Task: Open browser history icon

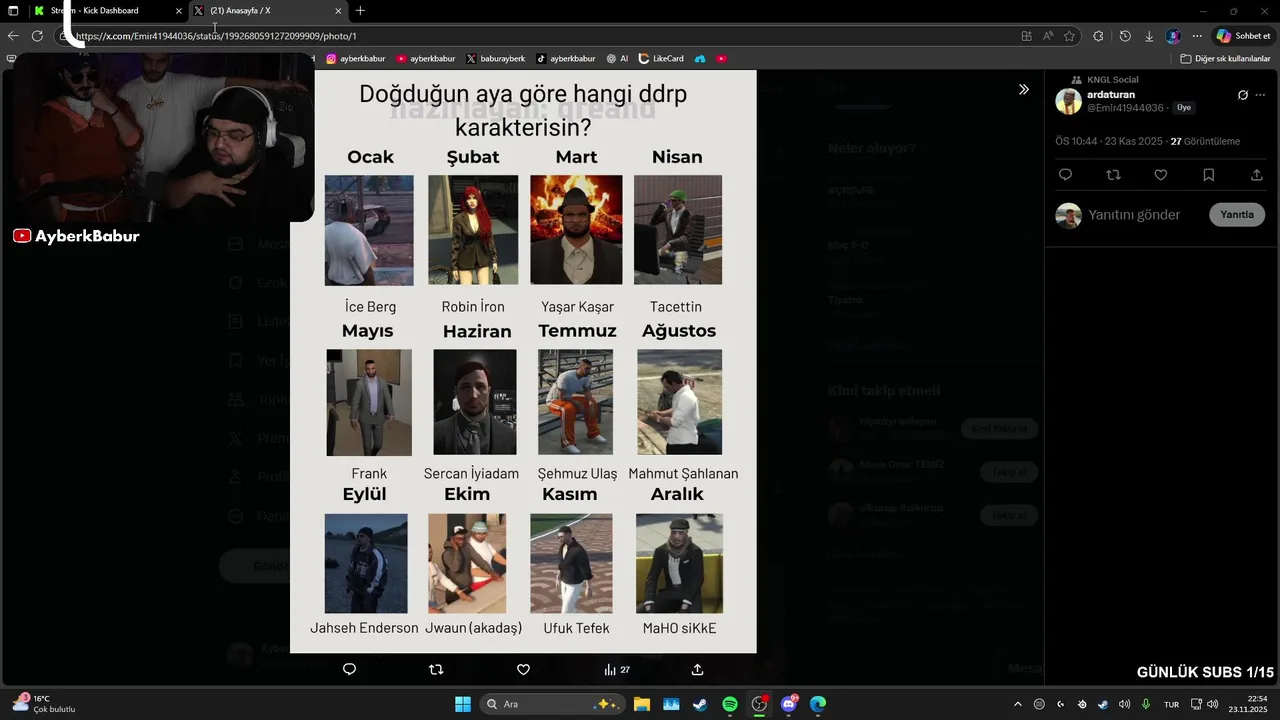Action: [1125, 36]
